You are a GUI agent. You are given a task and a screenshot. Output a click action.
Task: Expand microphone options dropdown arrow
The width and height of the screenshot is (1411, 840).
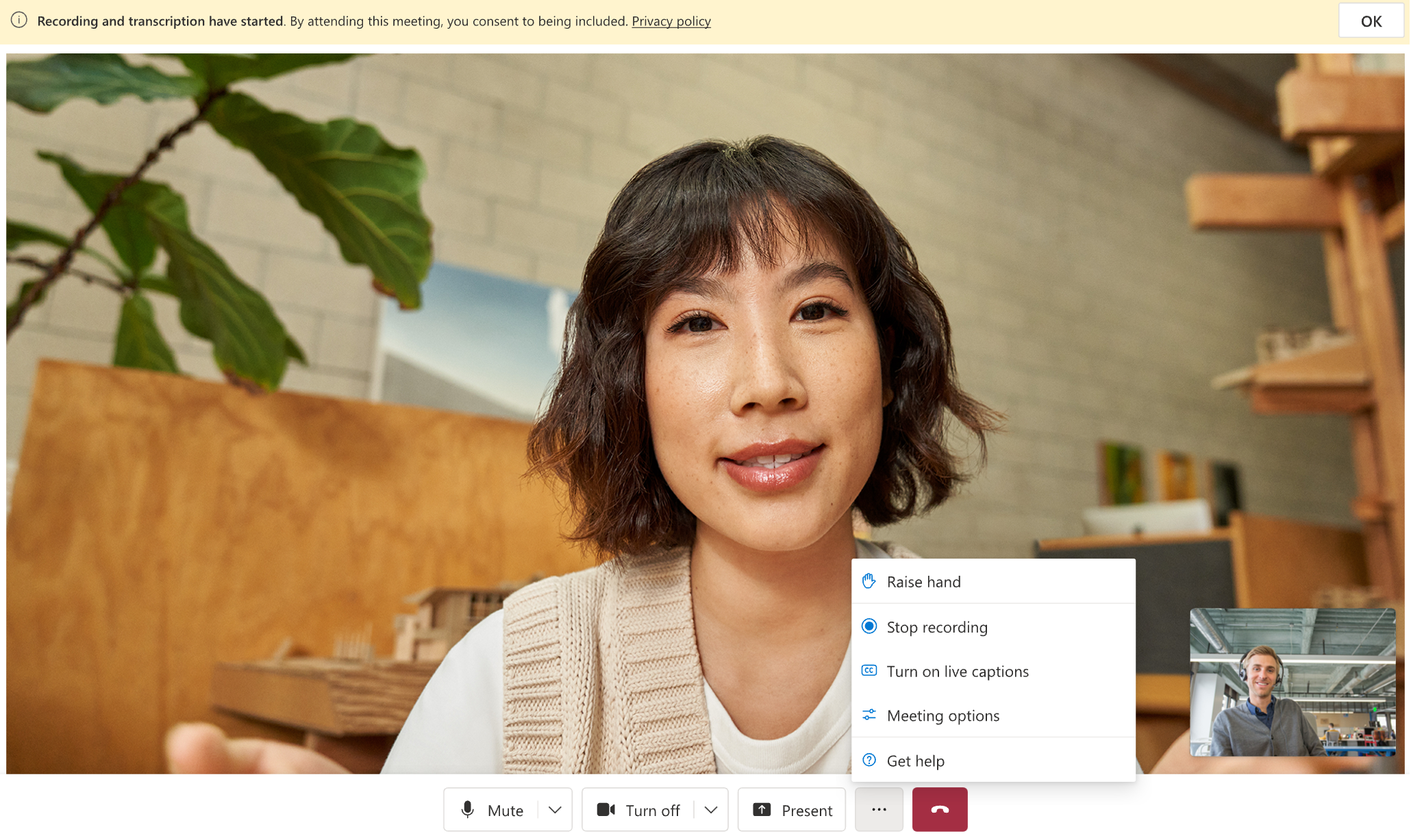[554, 810]
